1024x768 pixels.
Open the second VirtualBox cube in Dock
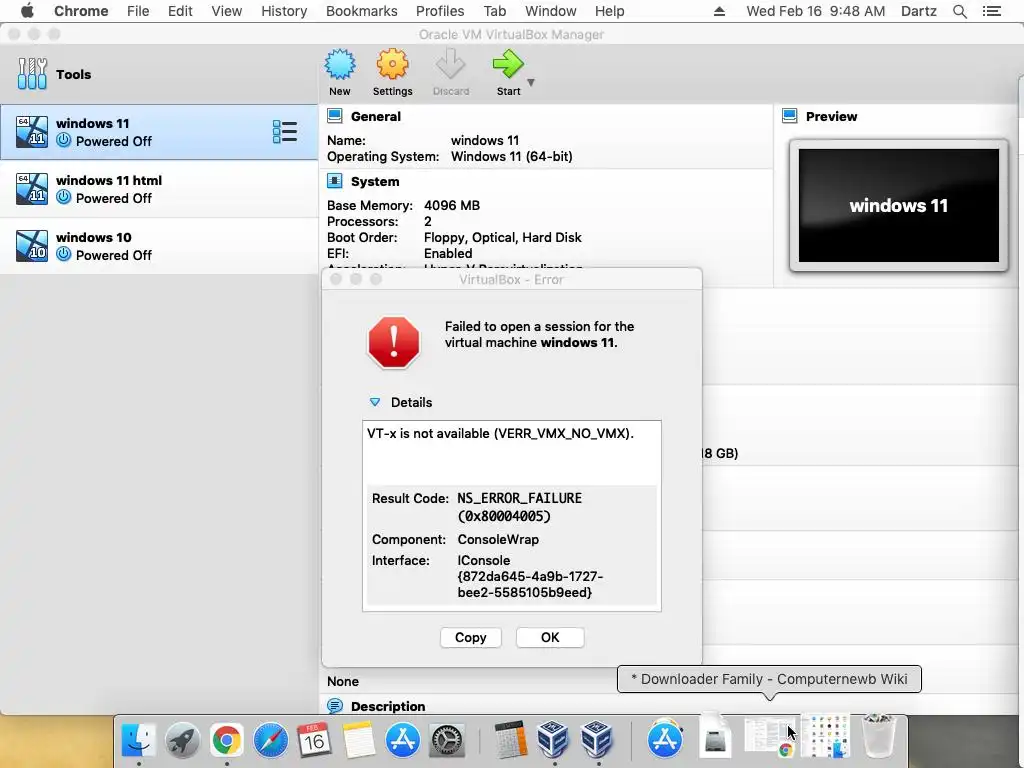597,740
